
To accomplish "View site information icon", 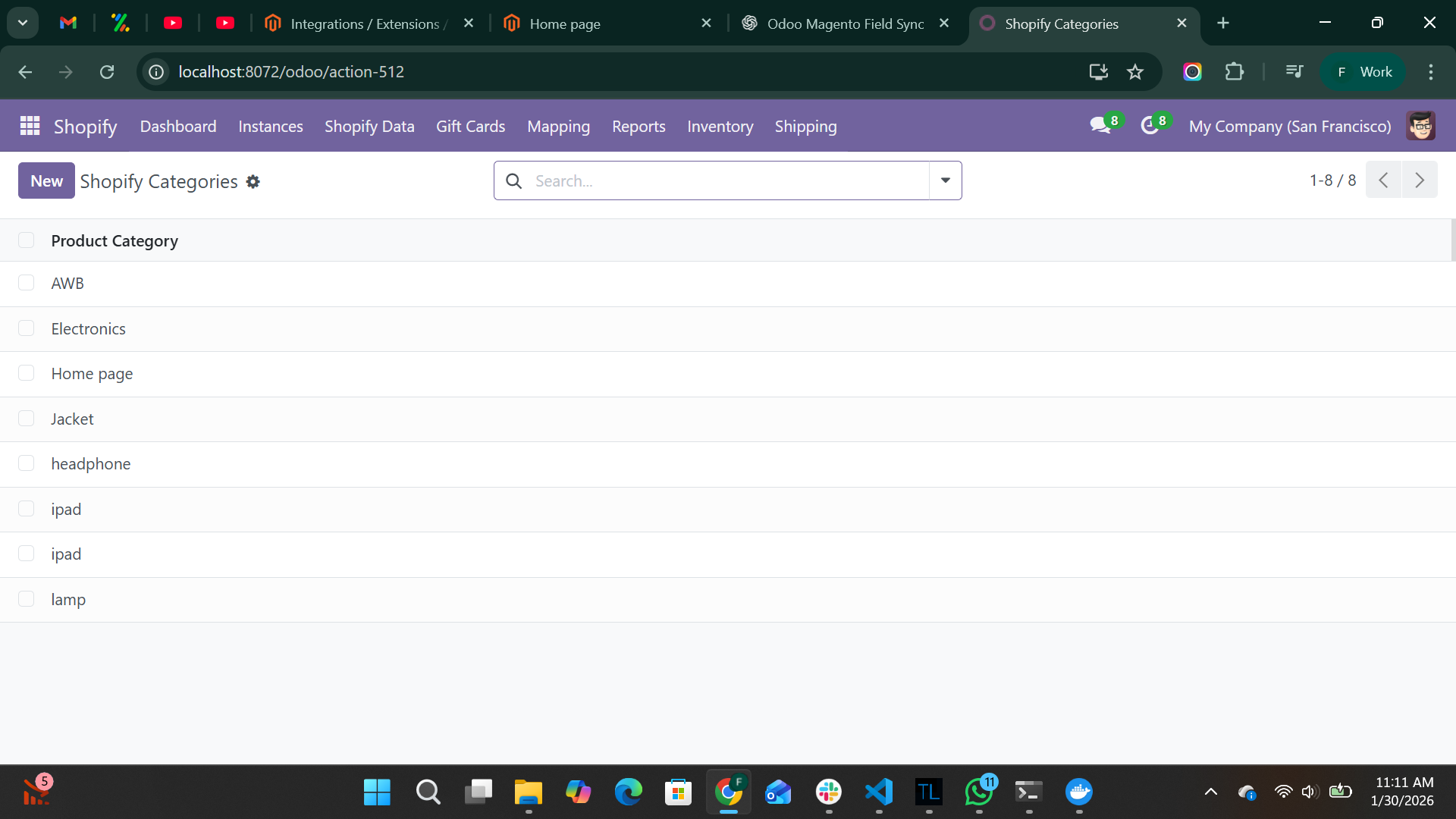I will coord(156,72).
